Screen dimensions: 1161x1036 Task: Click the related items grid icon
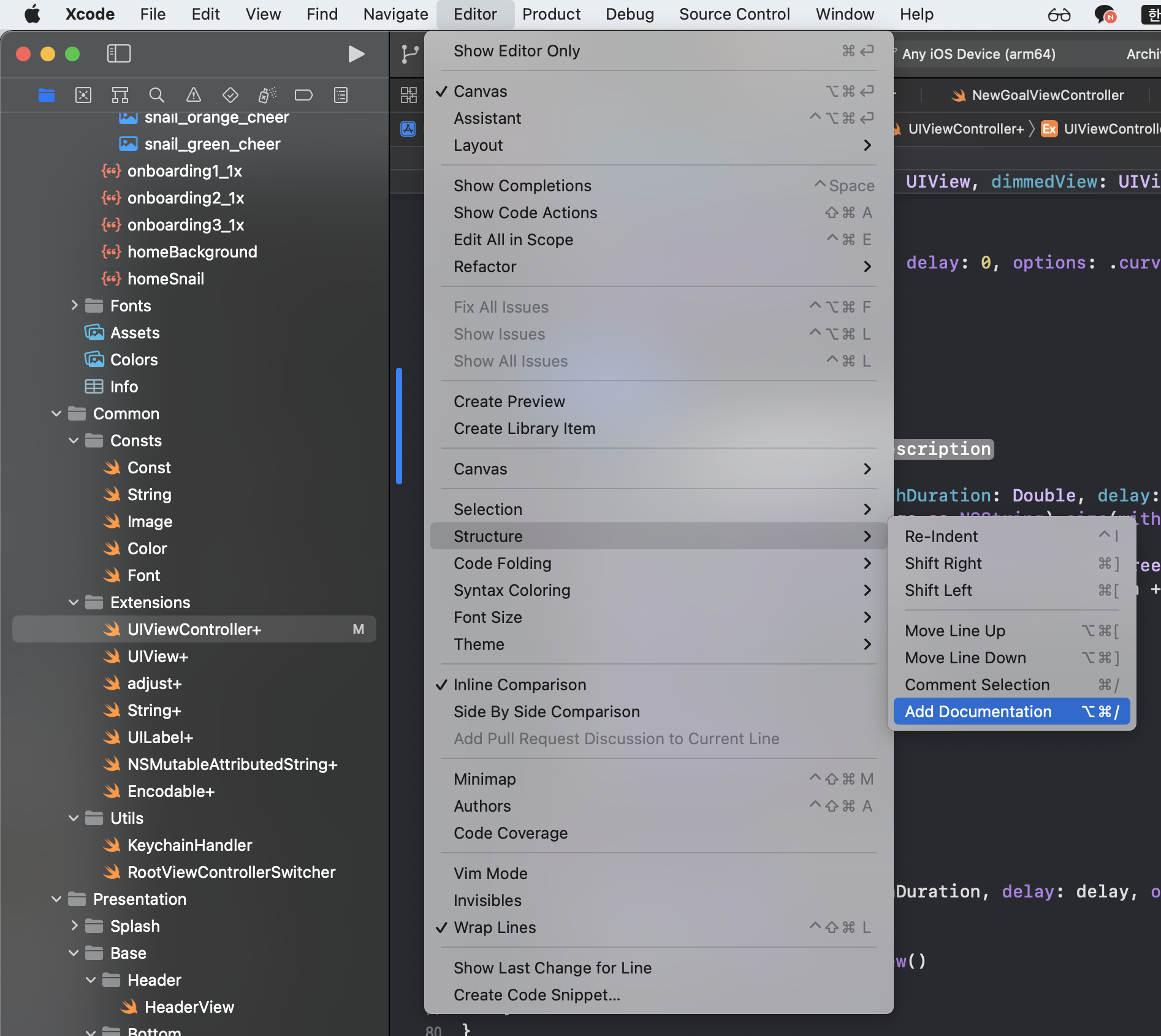(x=409, y=95)
